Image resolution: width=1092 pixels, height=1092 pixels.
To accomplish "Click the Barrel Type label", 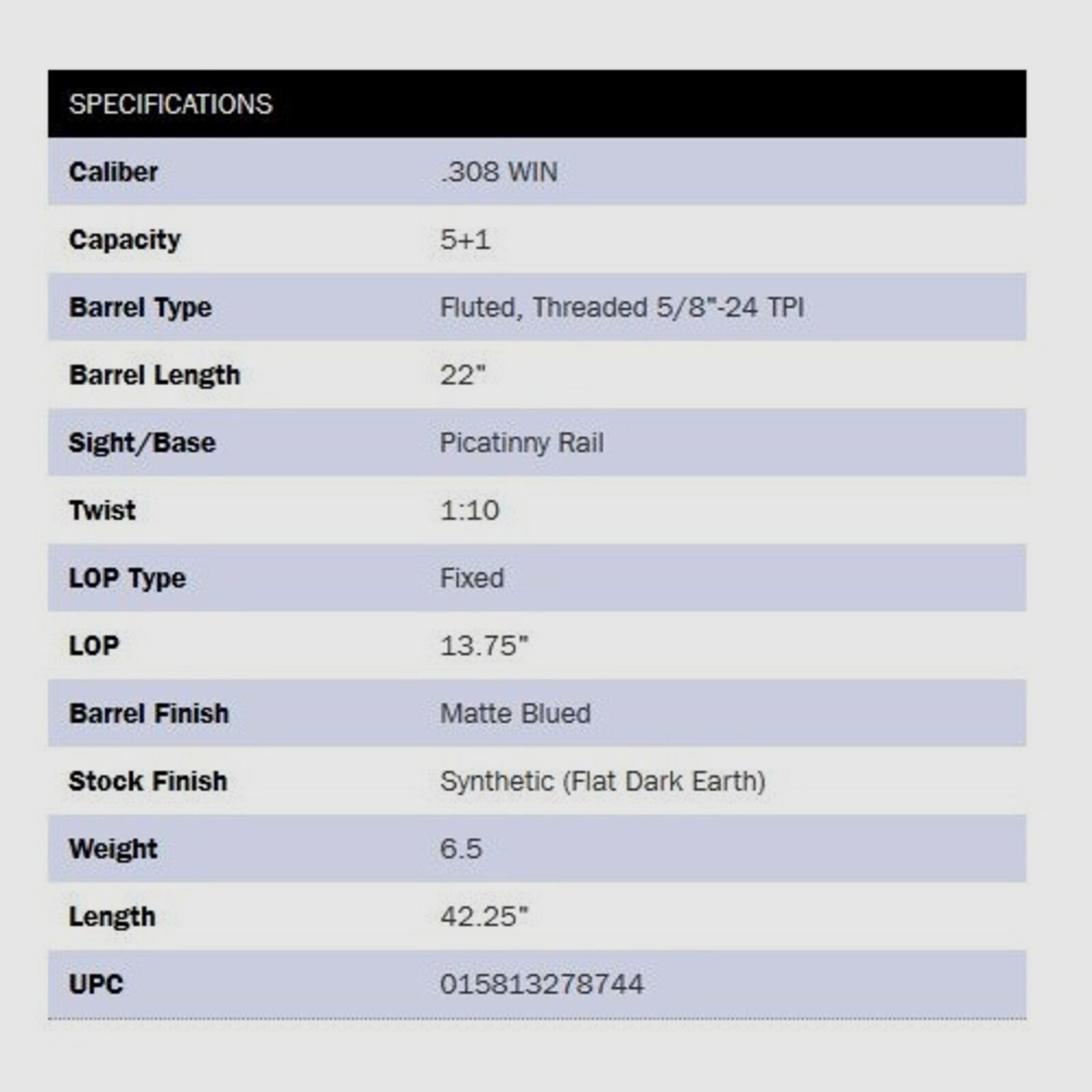I will click(x=141, y=307).
